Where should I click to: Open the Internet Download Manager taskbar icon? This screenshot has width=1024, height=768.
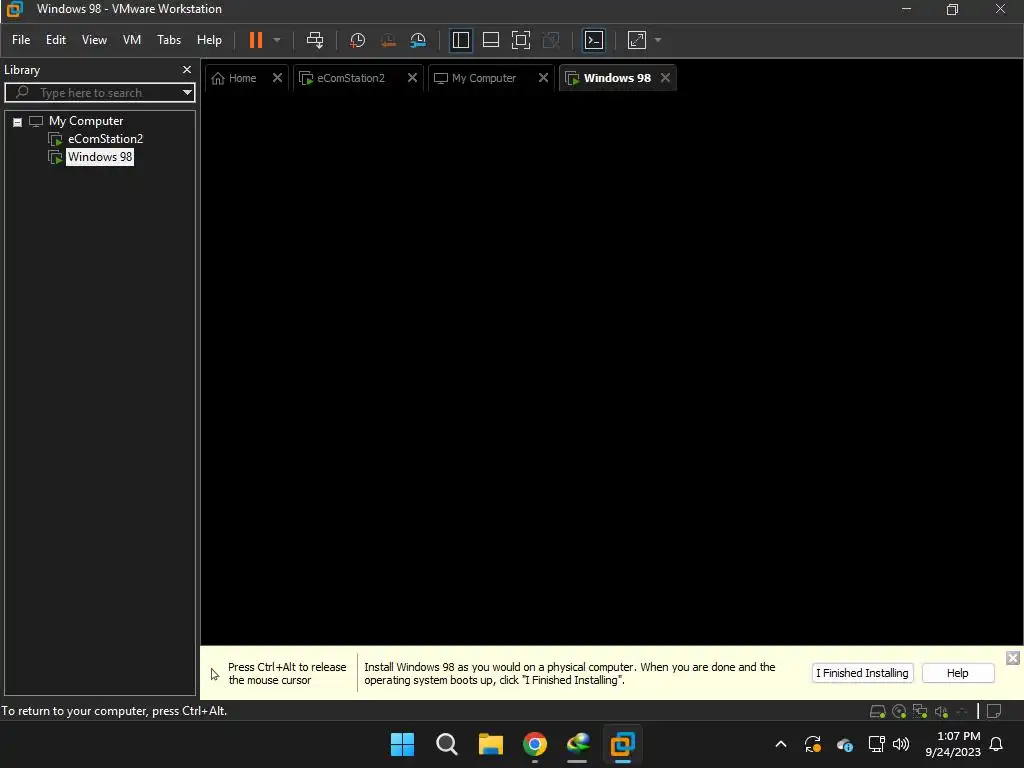579,744
